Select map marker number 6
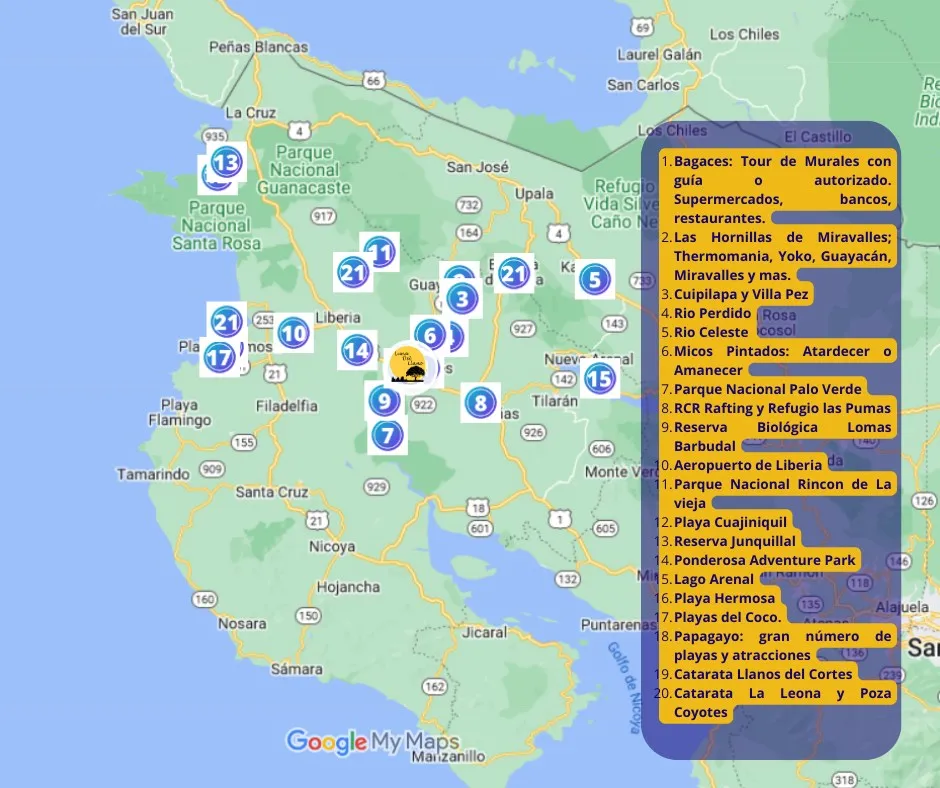The width and height of the screenshot is (940, 788). 430,335
